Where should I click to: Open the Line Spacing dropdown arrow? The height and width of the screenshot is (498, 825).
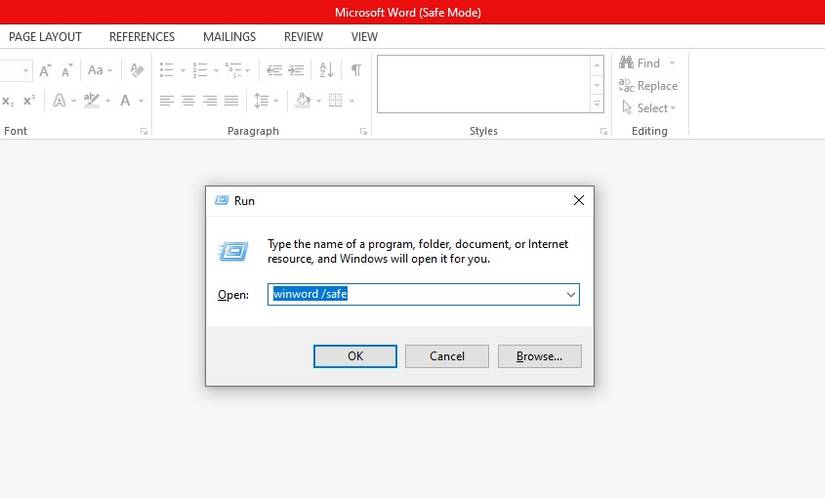tap(276, 100)
